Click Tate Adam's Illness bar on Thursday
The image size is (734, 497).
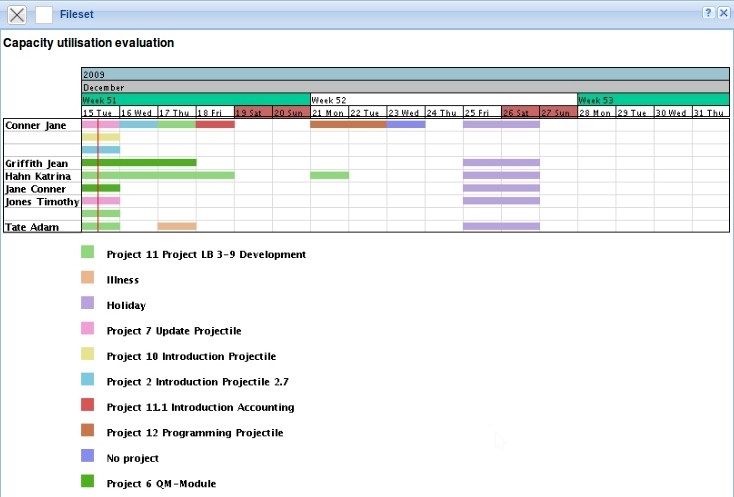coord(177,226)
